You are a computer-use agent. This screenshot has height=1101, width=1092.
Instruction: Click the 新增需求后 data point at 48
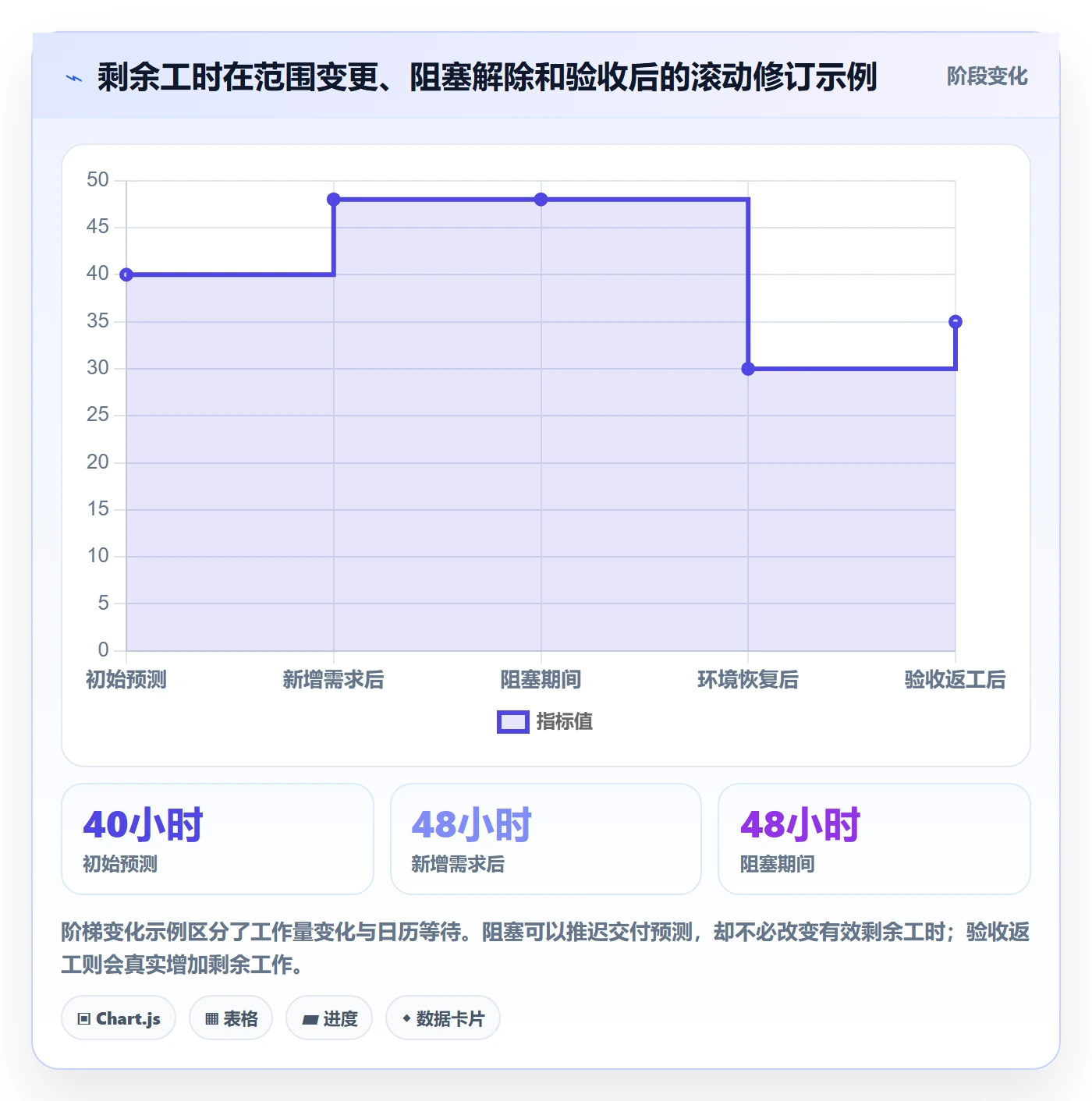[x=334, y=200]
